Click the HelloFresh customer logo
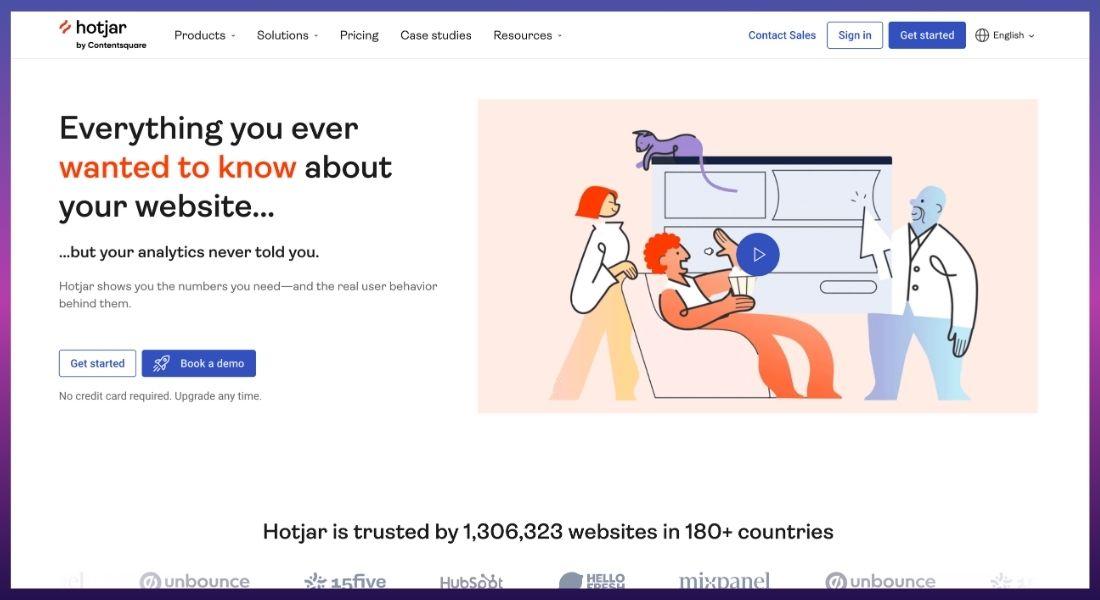Viewport: 1100px width, 600px height. pyautogui.click(x=592, y=580)
